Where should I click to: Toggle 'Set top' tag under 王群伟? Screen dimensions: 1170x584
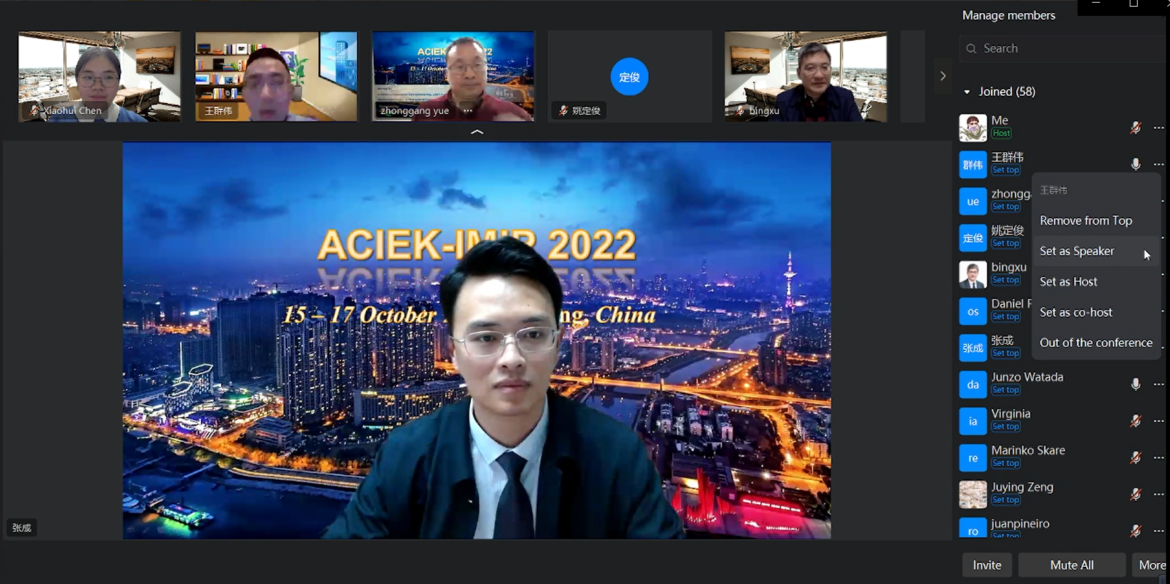pos(1006,170)
